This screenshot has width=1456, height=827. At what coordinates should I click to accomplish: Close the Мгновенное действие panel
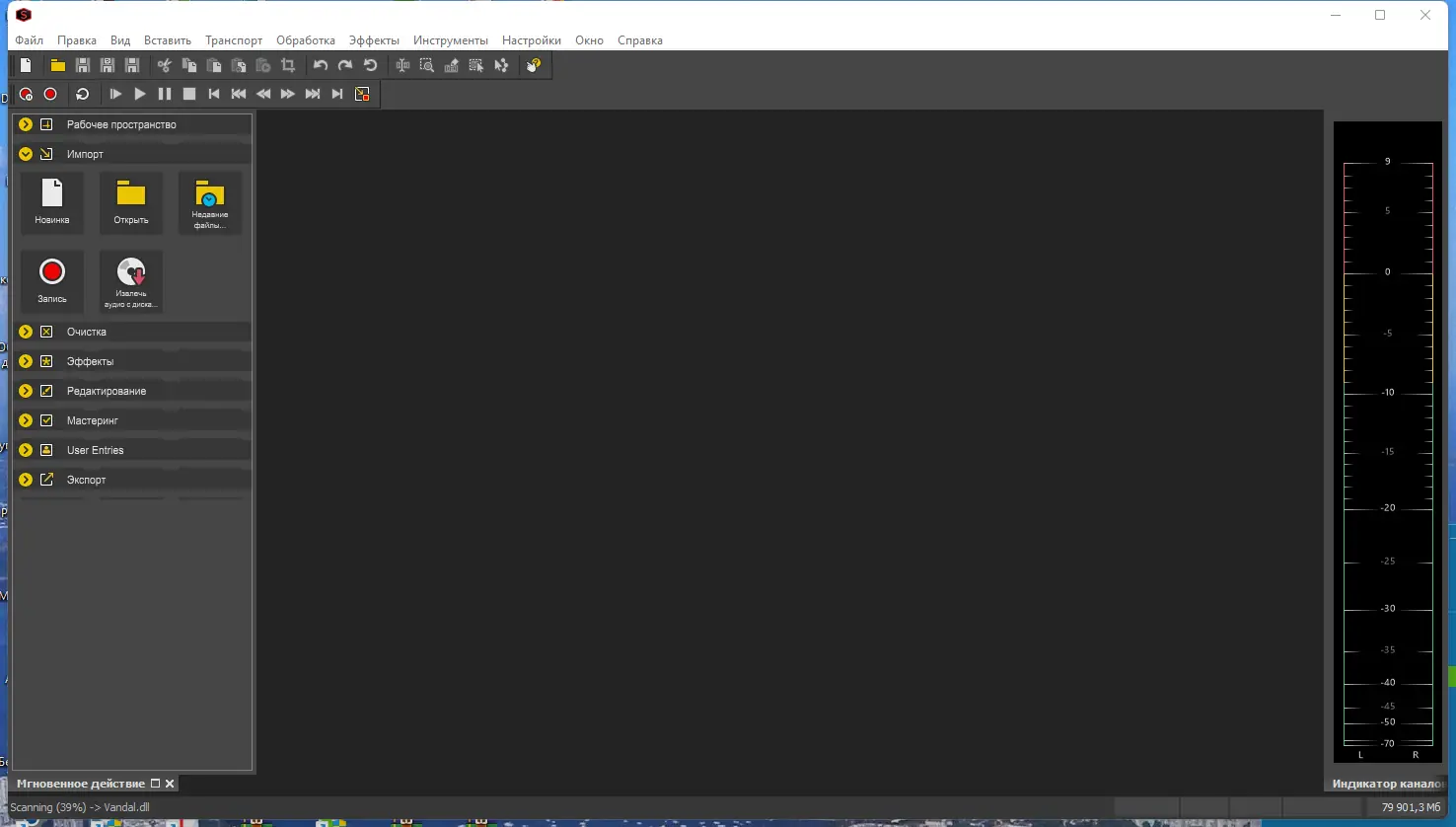point(170,784)
